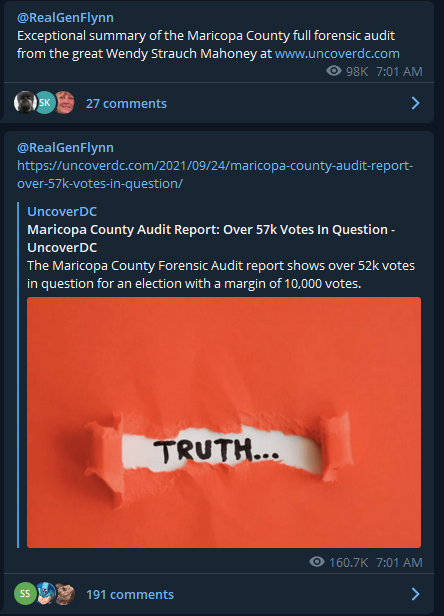
Task: Visit the www.uncoverdc.com link
Action: [x=337, y=53]
